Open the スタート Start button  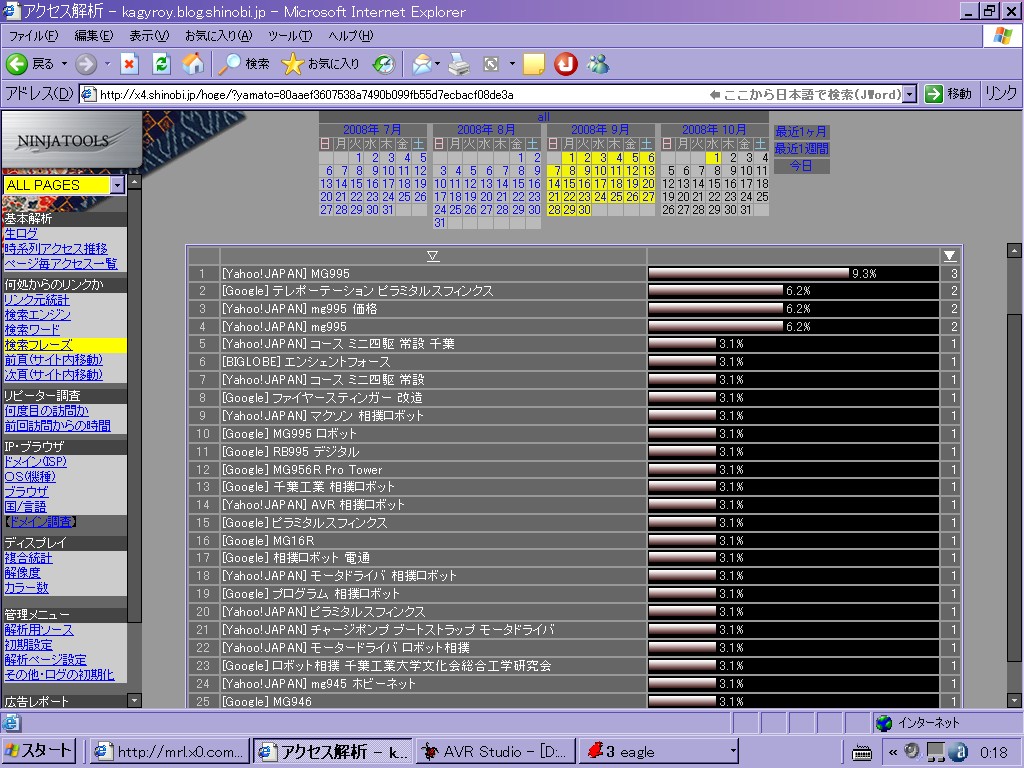39,751
